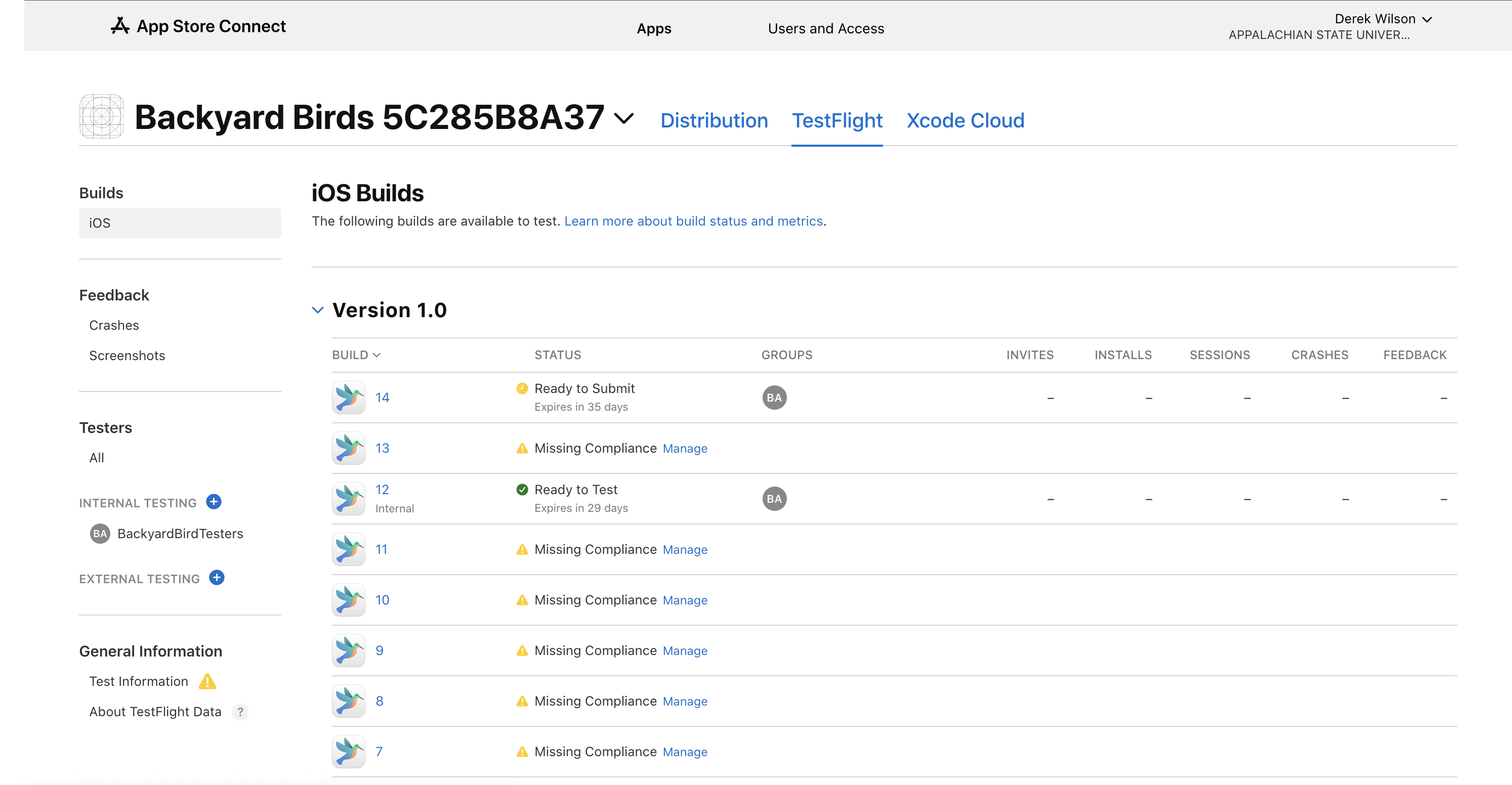Open the Derek Wilson account menu
This screenshot has width=1512, height=785.
coord(1383,19)
